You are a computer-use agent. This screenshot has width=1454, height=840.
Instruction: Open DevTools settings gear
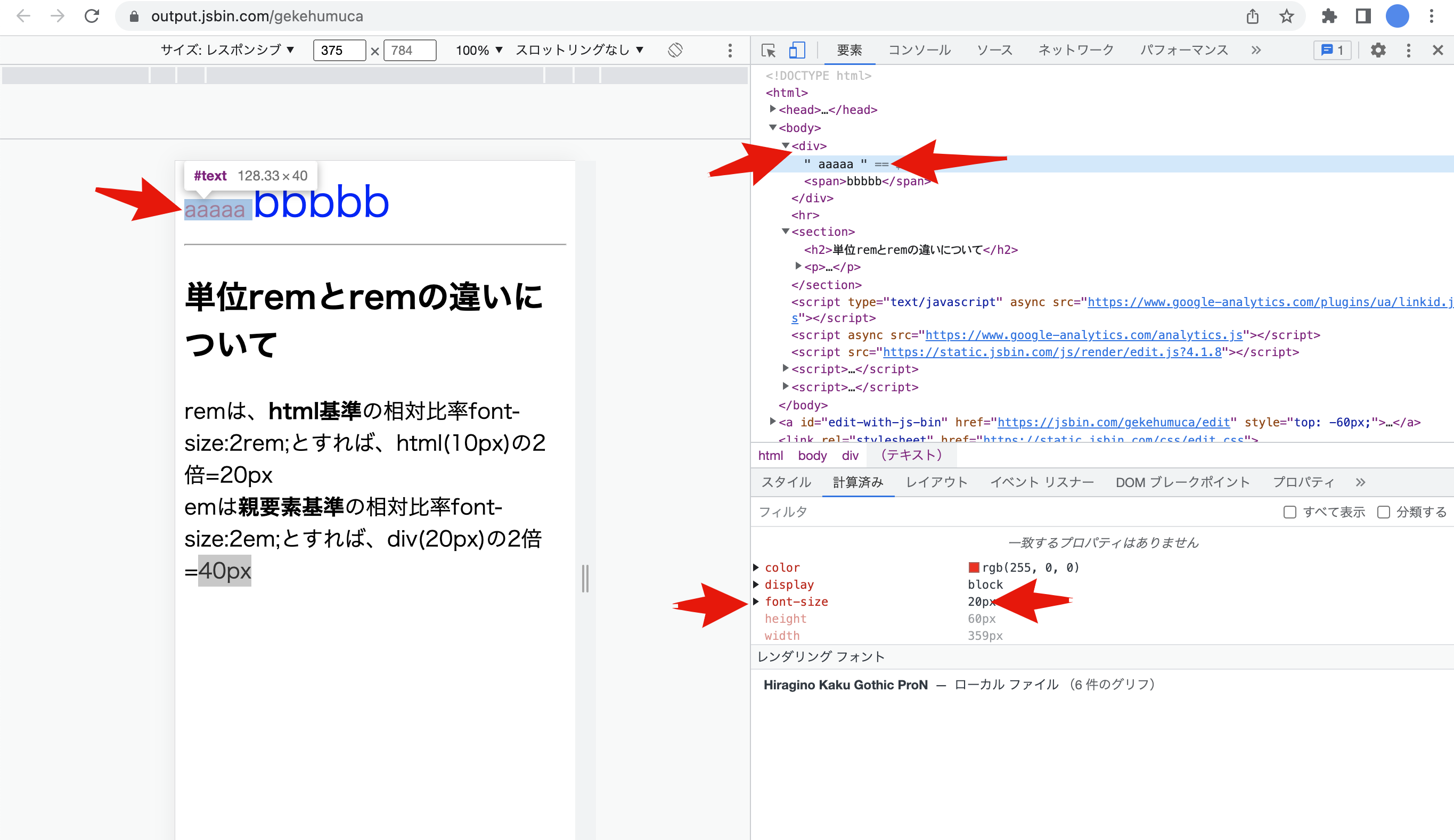point(1378,50)
